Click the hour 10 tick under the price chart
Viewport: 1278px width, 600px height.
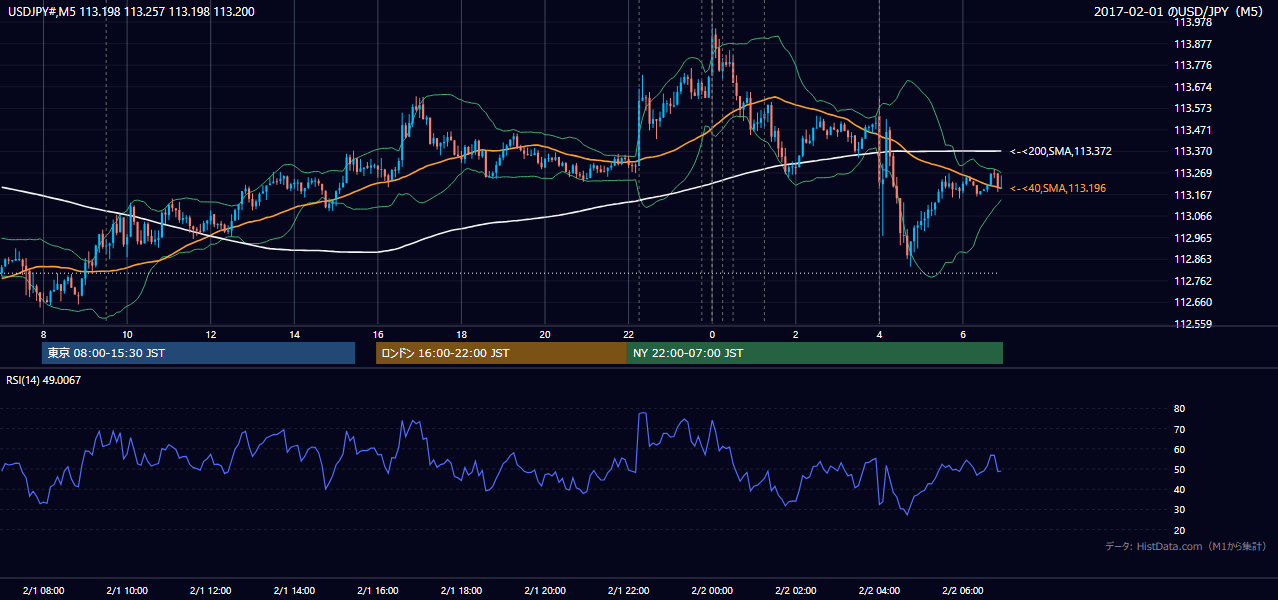(x=126, y=334)
